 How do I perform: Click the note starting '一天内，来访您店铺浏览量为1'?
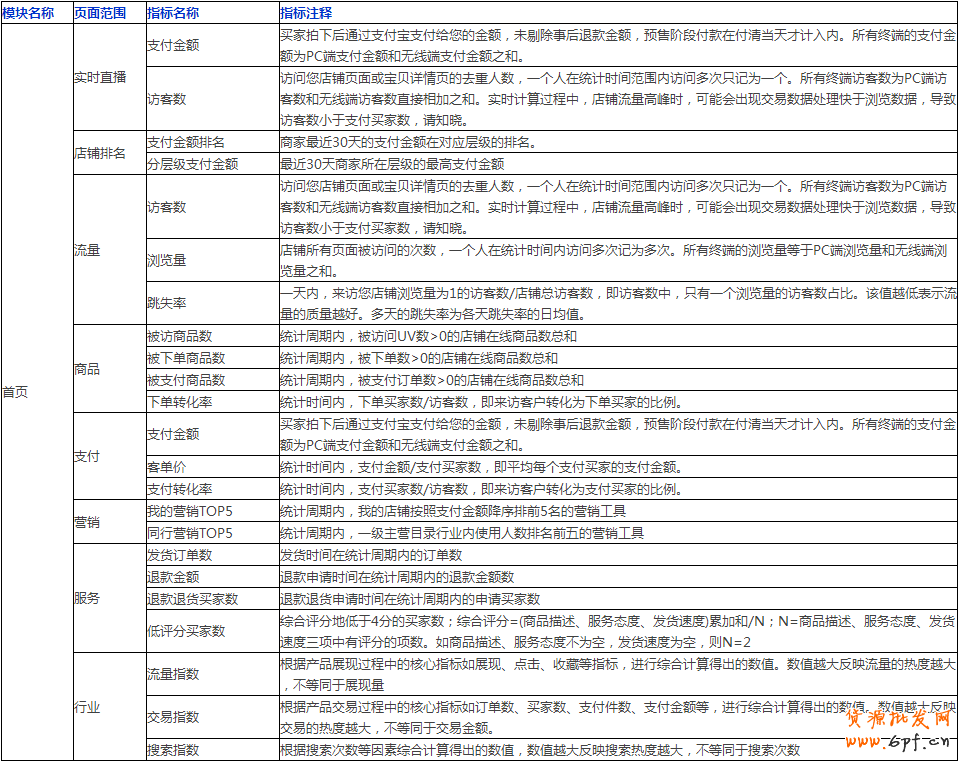tap(618, 303)
